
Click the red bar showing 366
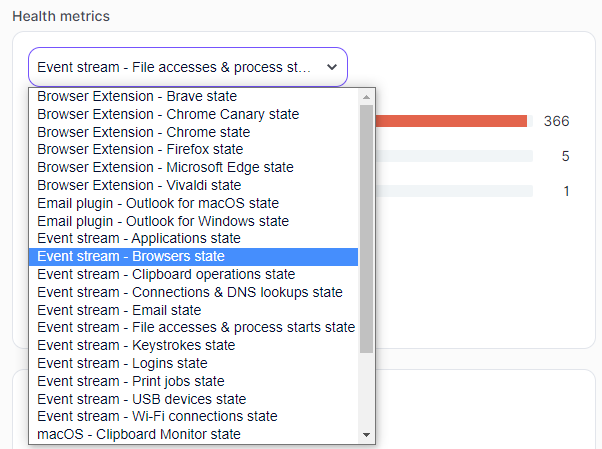451,121
